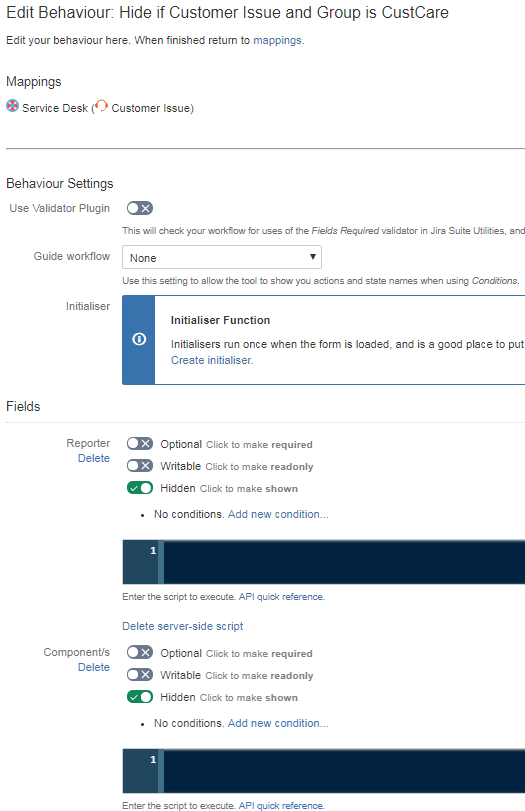Click the Initialiser label

tap(88, 306)
